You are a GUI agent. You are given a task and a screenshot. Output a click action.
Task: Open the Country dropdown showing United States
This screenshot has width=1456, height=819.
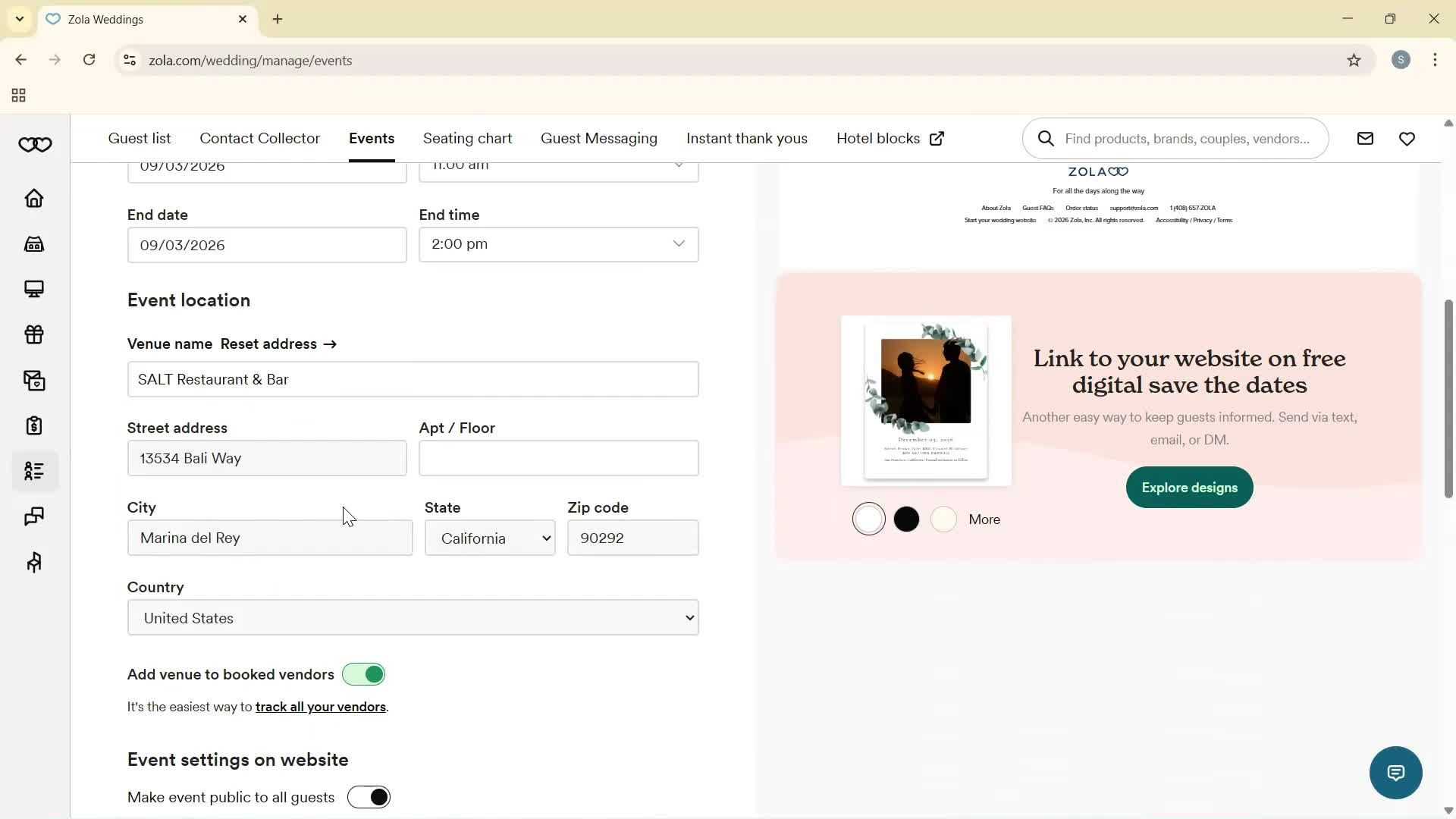[x=413, y=617]
